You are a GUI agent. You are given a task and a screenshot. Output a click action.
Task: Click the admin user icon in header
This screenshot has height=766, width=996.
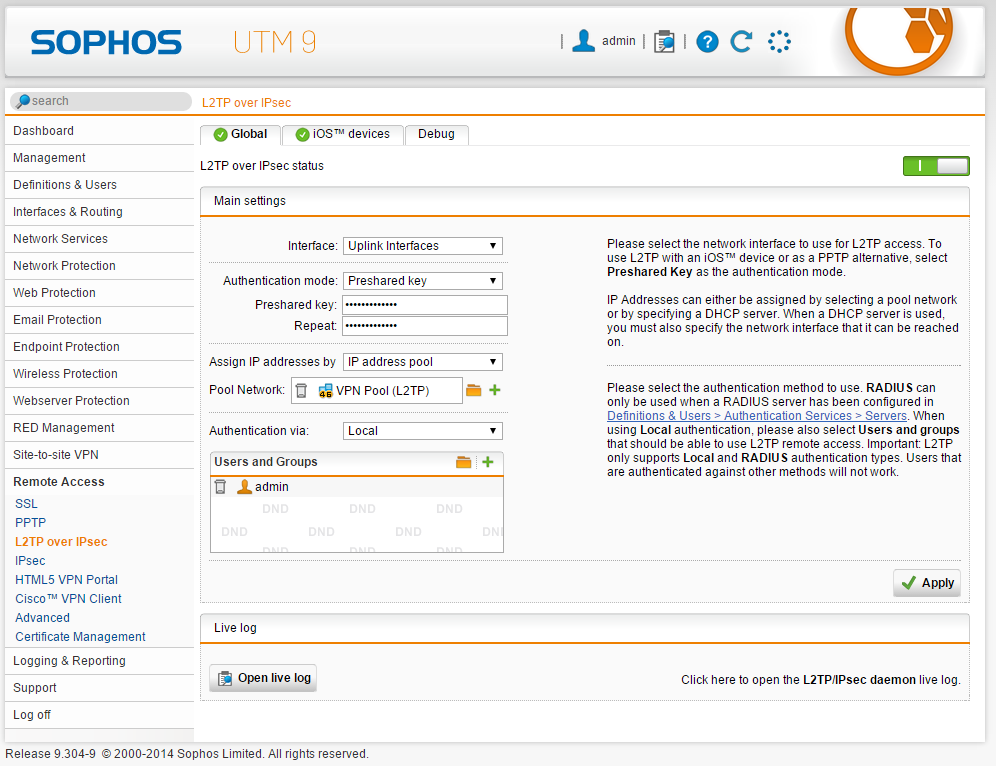click(x=583, y=41)
